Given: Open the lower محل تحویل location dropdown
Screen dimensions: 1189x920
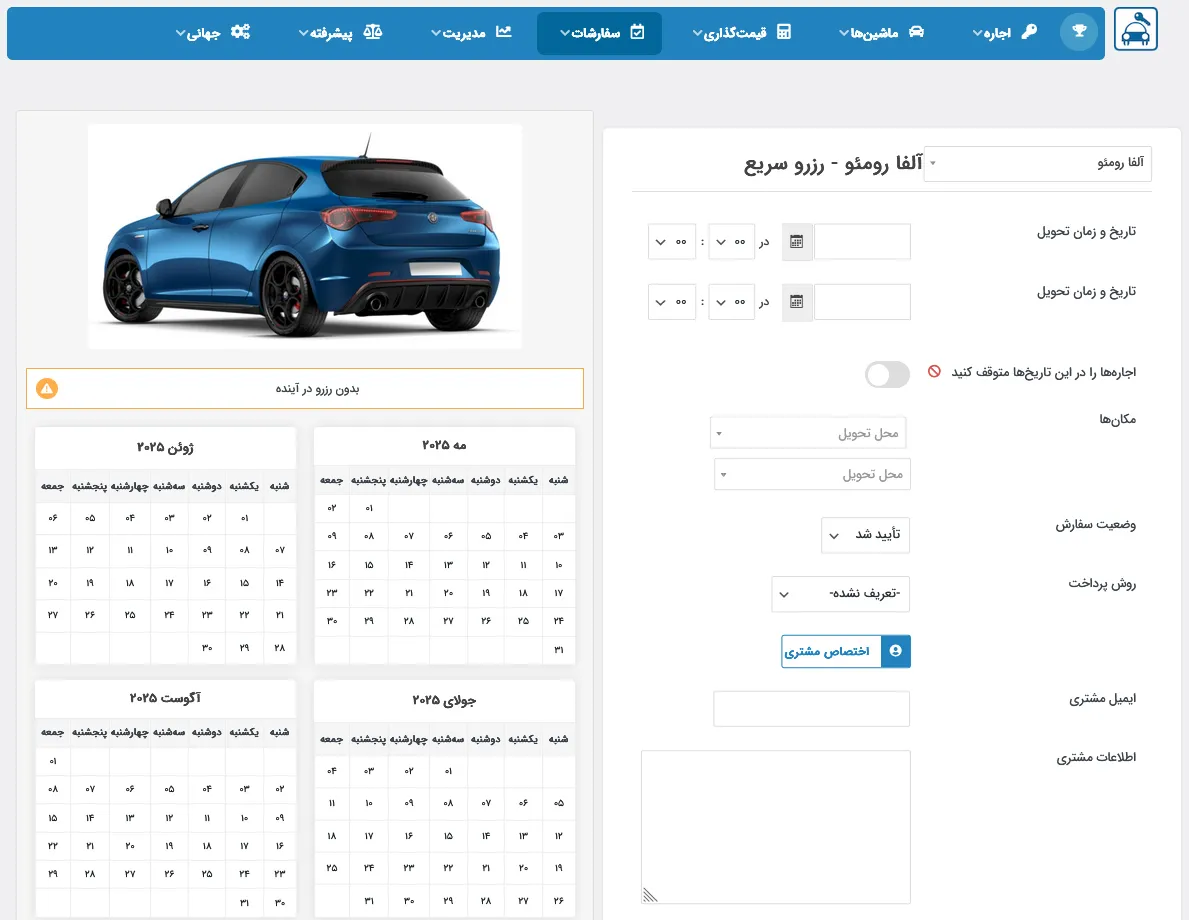Looking at the screenshot, I should pos(812,474).
